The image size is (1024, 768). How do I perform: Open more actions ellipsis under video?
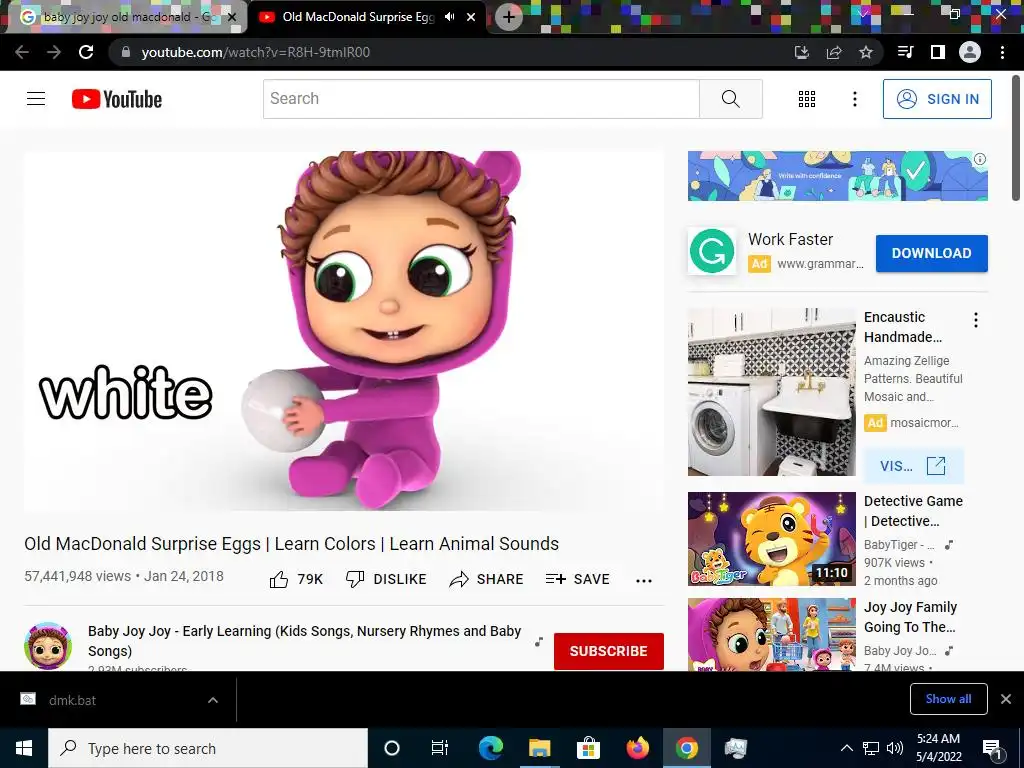644,581
